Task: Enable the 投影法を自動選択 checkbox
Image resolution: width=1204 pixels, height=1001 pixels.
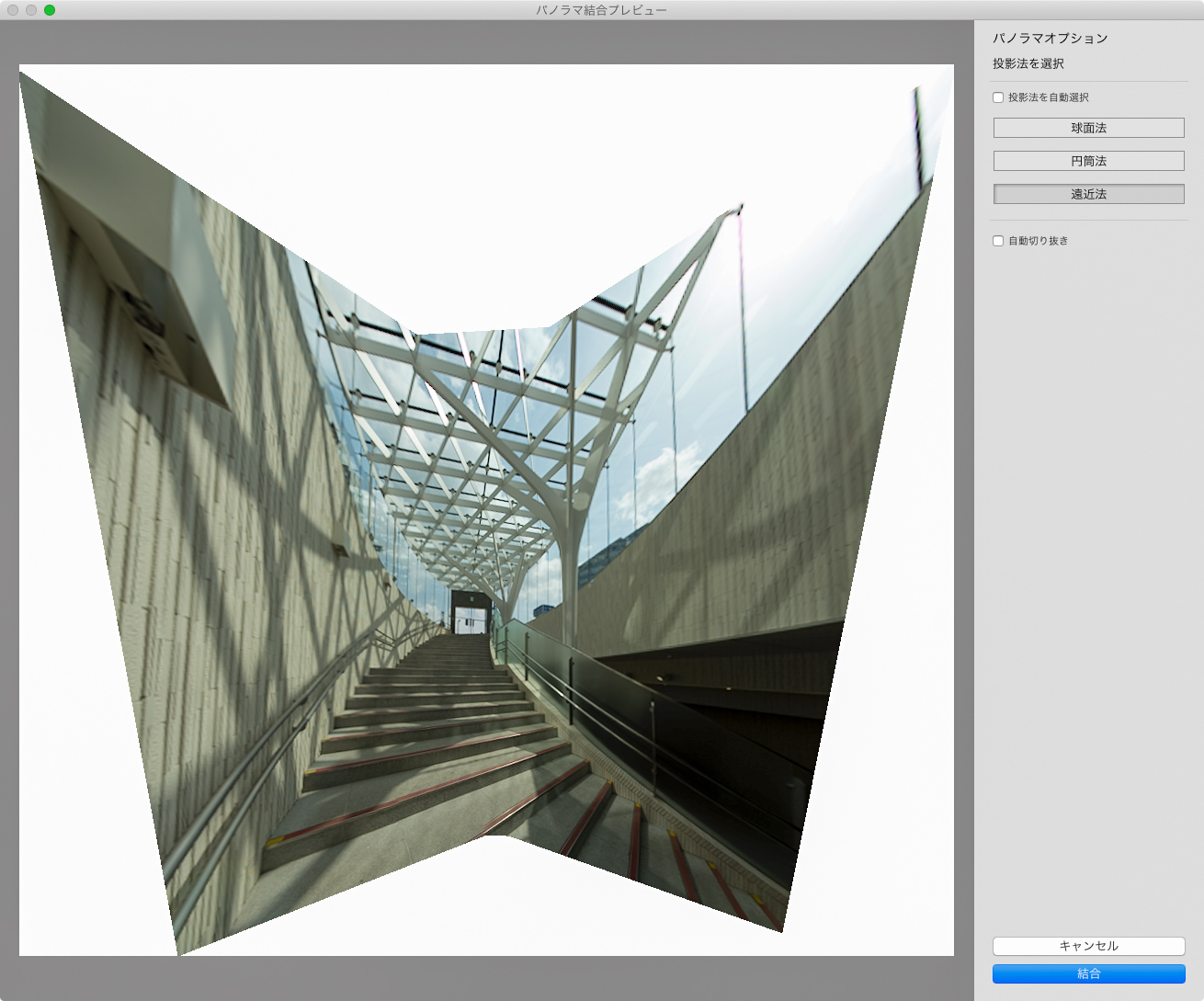Action: 998,97
